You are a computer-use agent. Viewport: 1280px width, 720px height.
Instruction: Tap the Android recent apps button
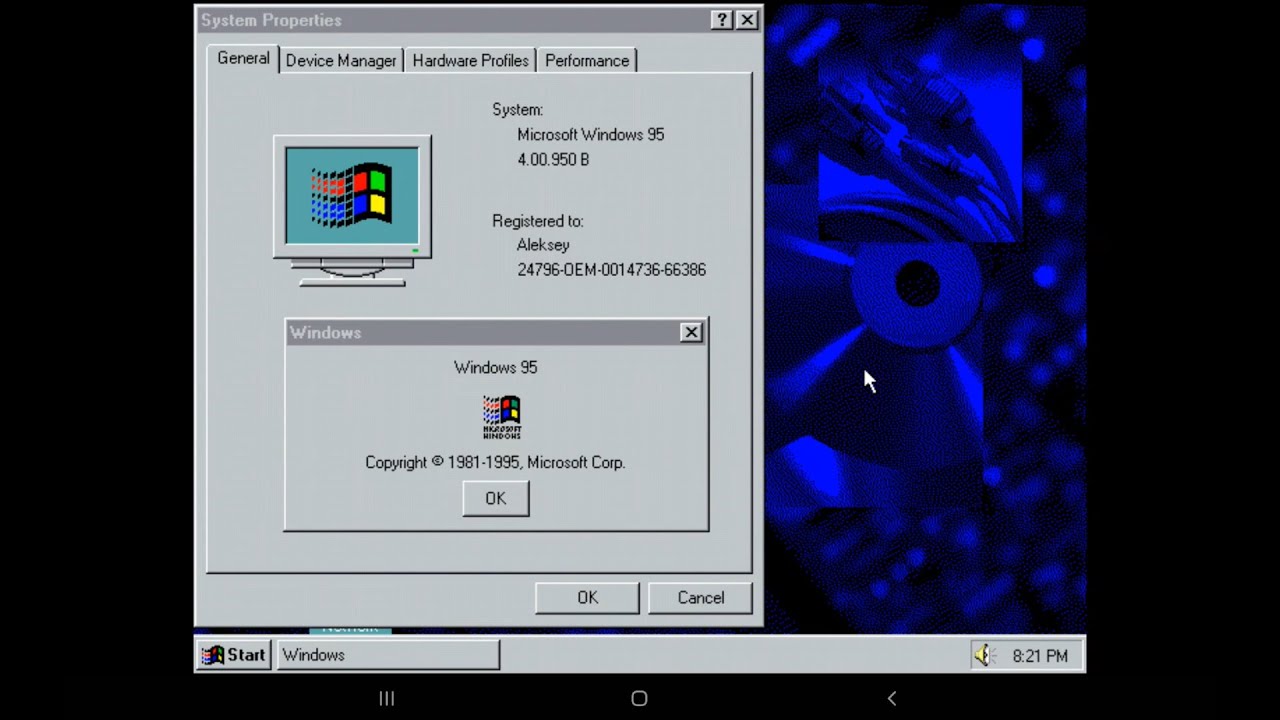tap(387, 699)
